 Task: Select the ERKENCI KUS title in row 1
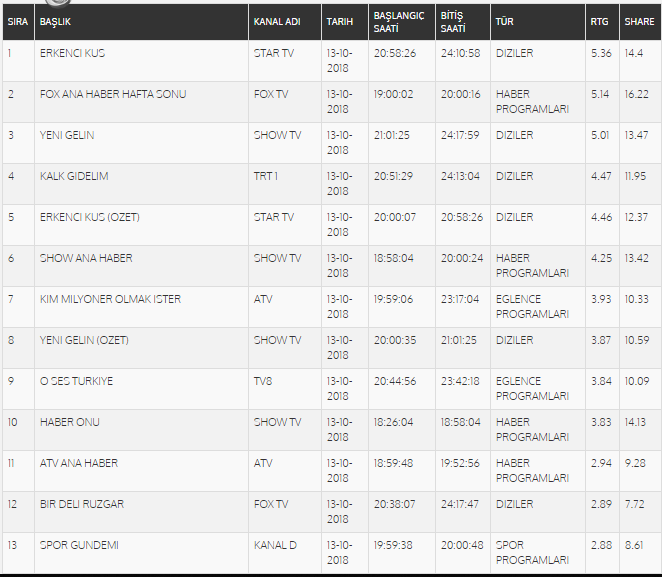(x=72, y=53)
